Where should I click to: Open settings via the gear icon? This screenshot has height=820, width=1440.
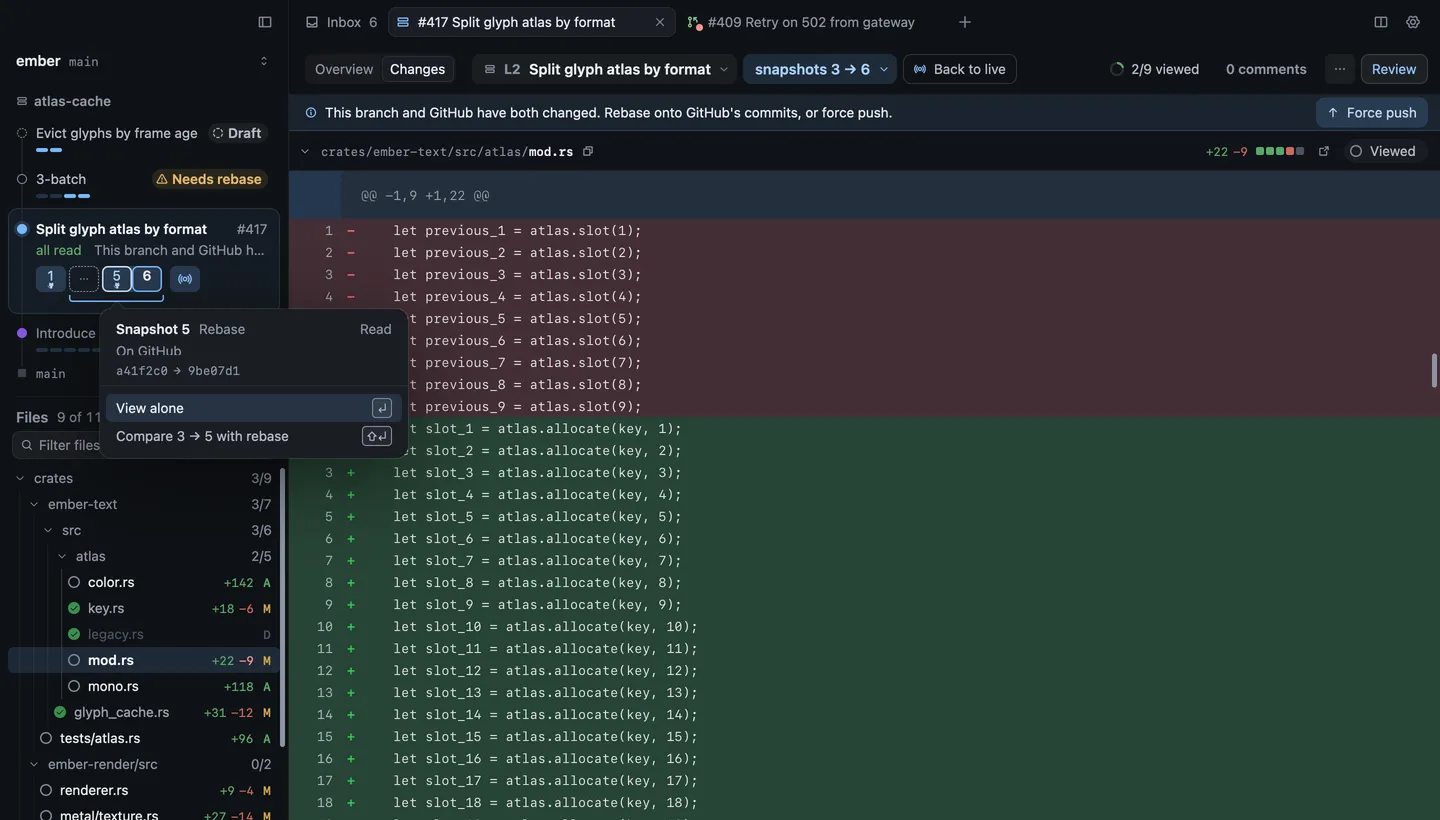(x=1413, y=22)
